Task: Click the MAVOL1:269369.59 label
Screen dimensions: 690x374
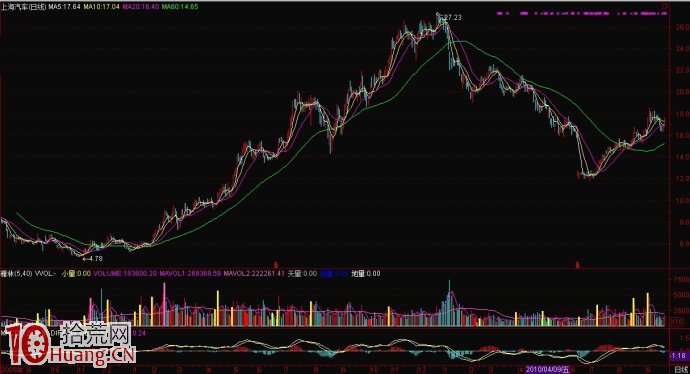Action: pyautogui.click(x=190, y=274)
